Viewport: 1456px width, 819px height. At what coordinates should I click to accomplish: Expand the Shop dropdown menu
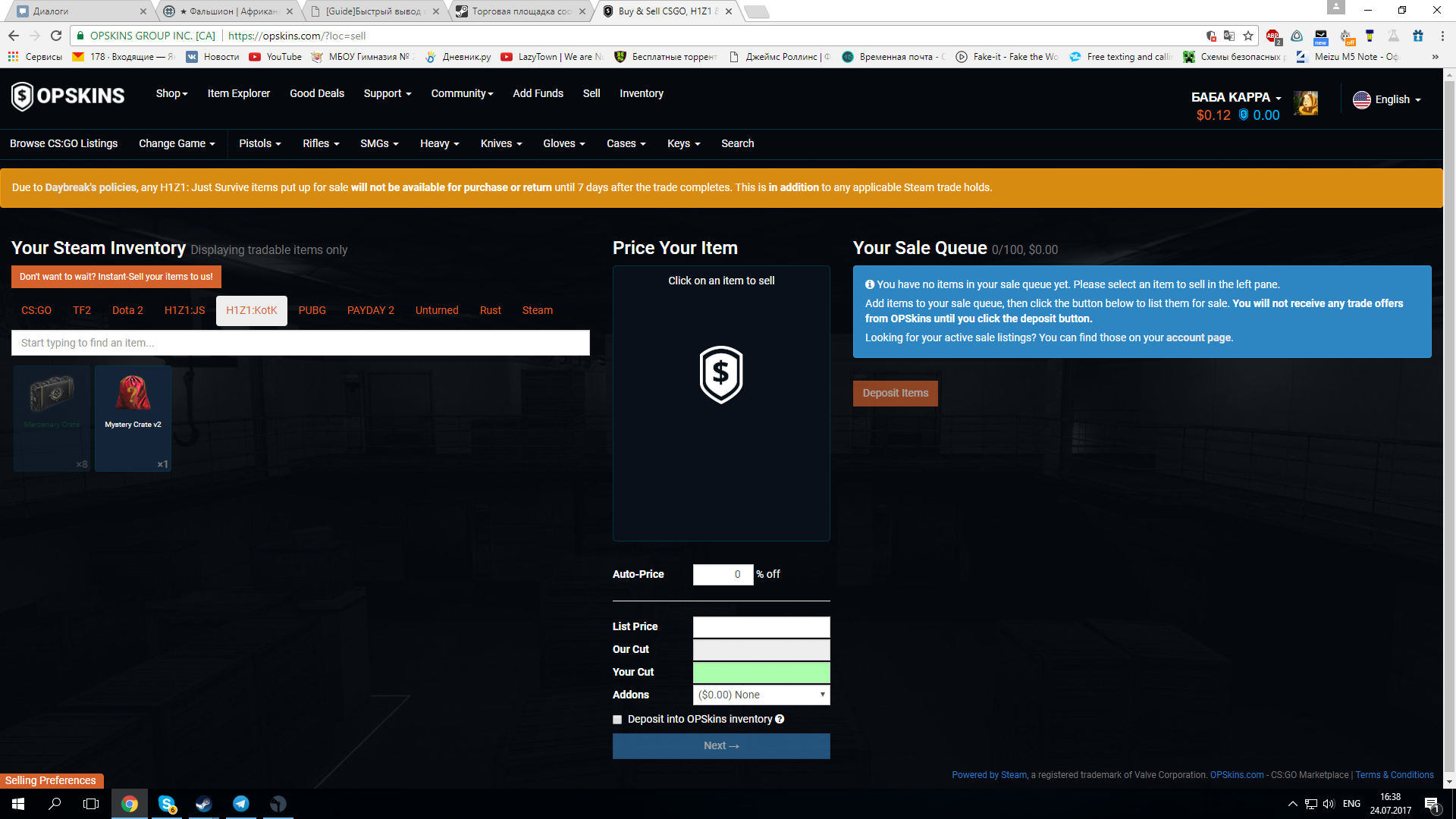pyautogui.click(x=171, y=93)
